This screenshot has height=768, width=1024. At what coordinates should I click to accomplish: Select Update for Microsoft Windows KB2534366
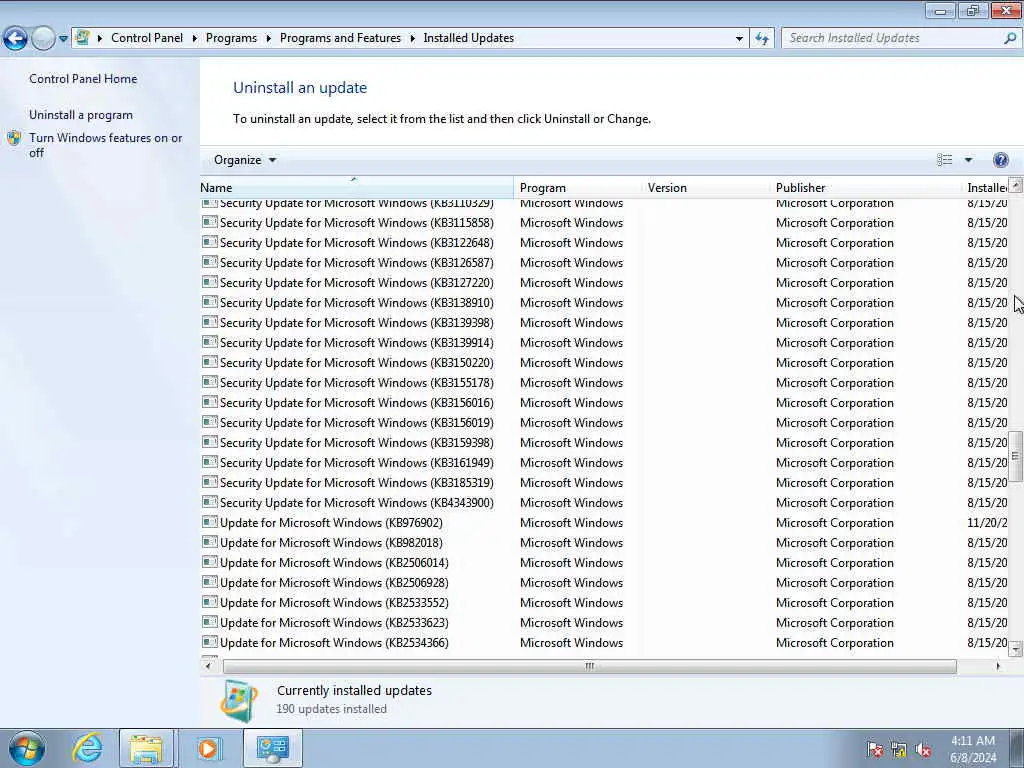click(604, 643)
